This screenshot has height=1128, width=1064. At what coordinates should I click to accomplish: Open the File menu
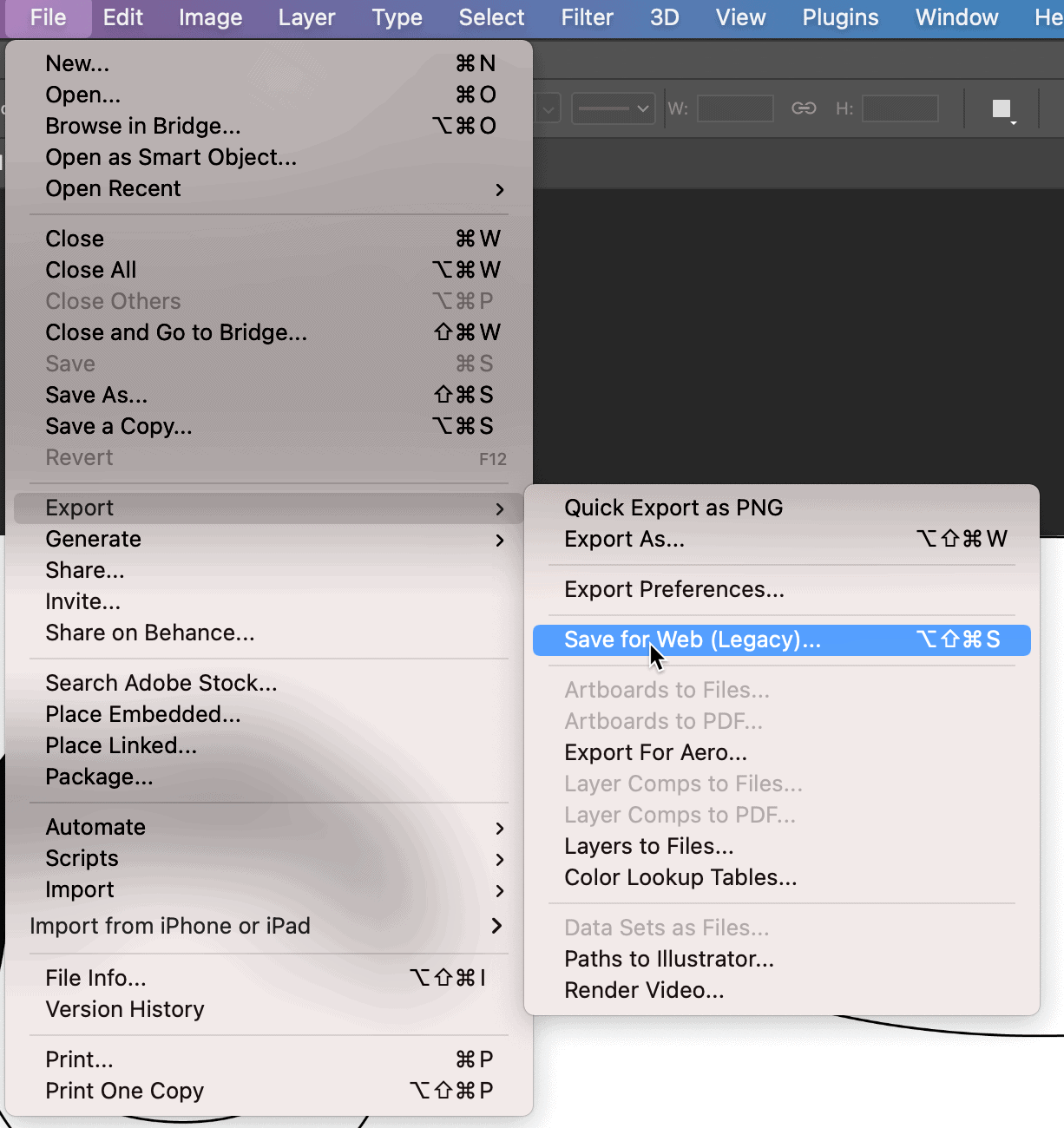pos(48,17)
